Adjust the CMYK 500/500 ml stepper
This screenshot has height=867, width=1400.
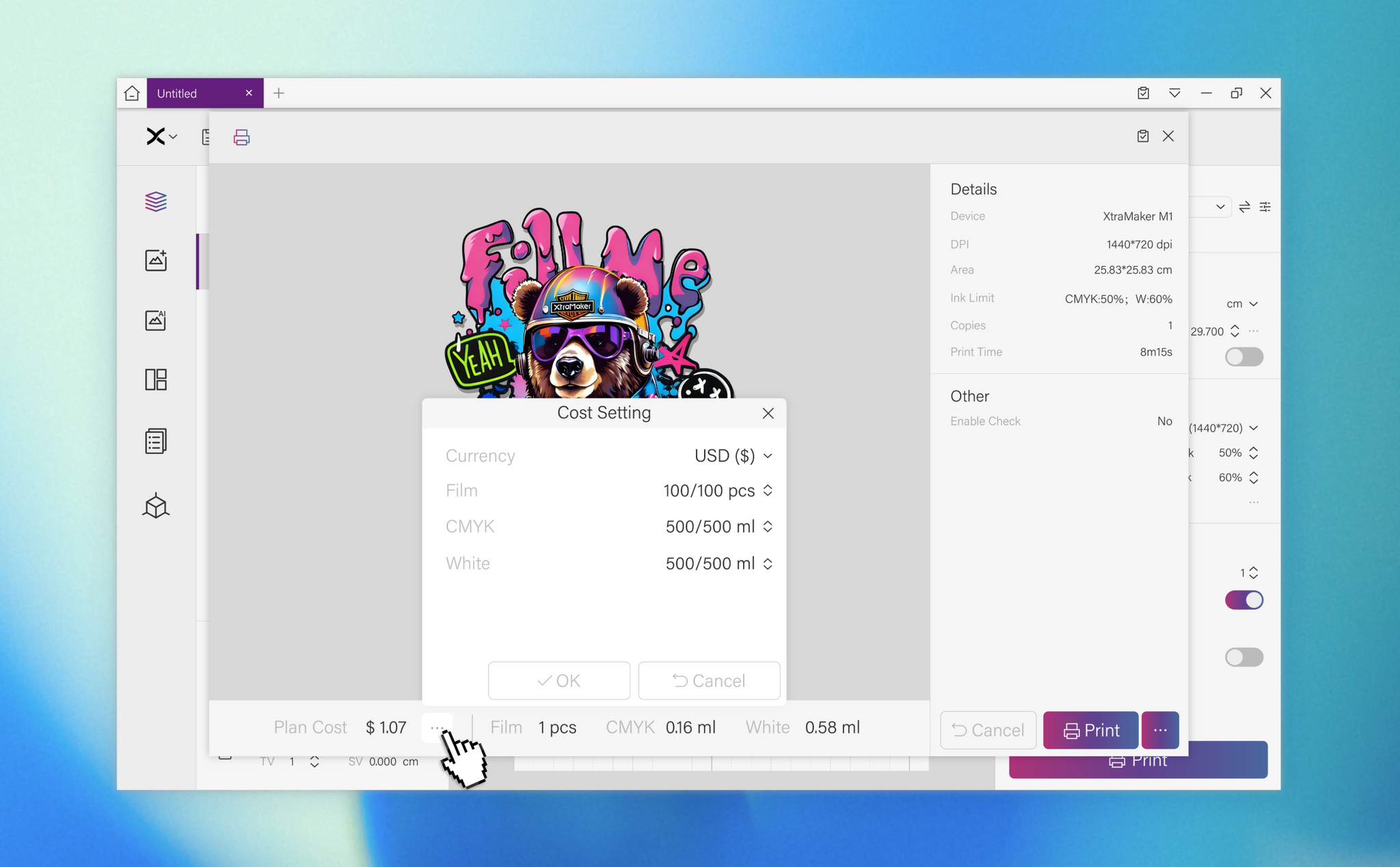point(768,526)
